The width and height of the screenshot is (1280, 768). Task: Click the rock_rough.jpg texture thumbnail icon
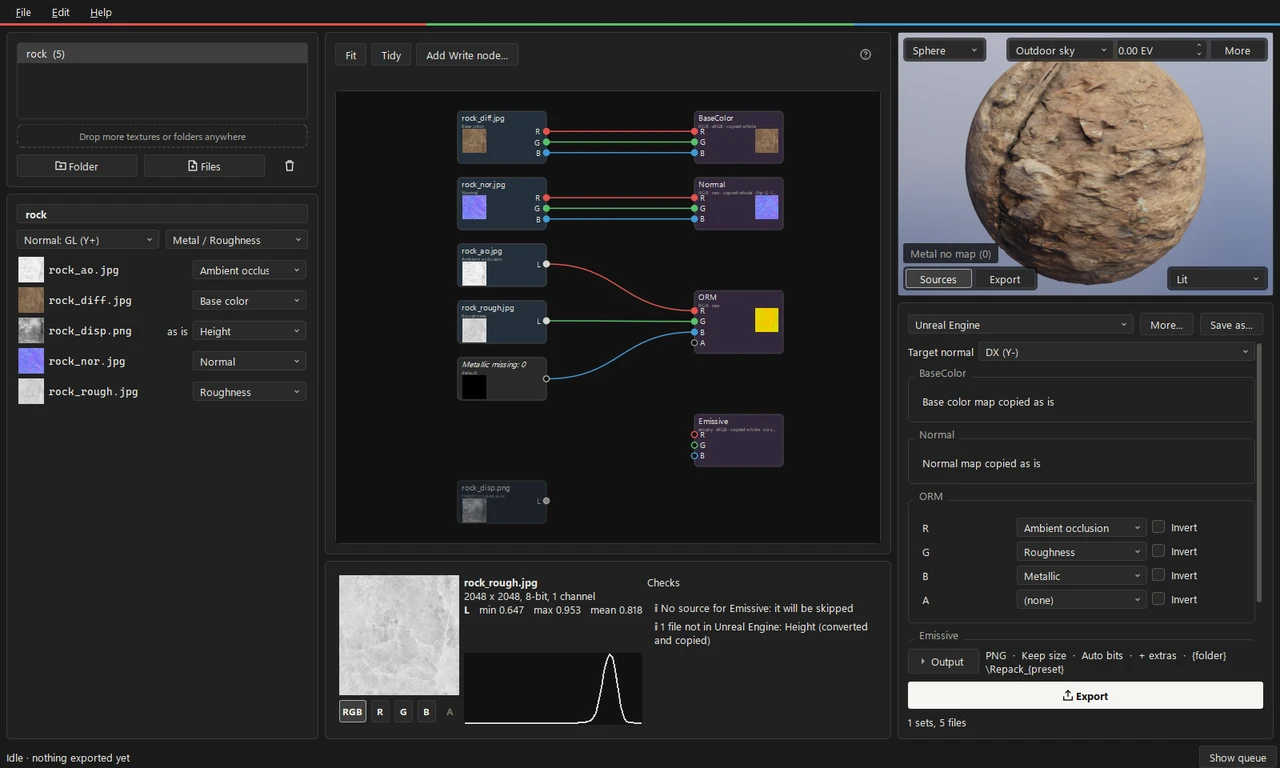tap(31, 392)
